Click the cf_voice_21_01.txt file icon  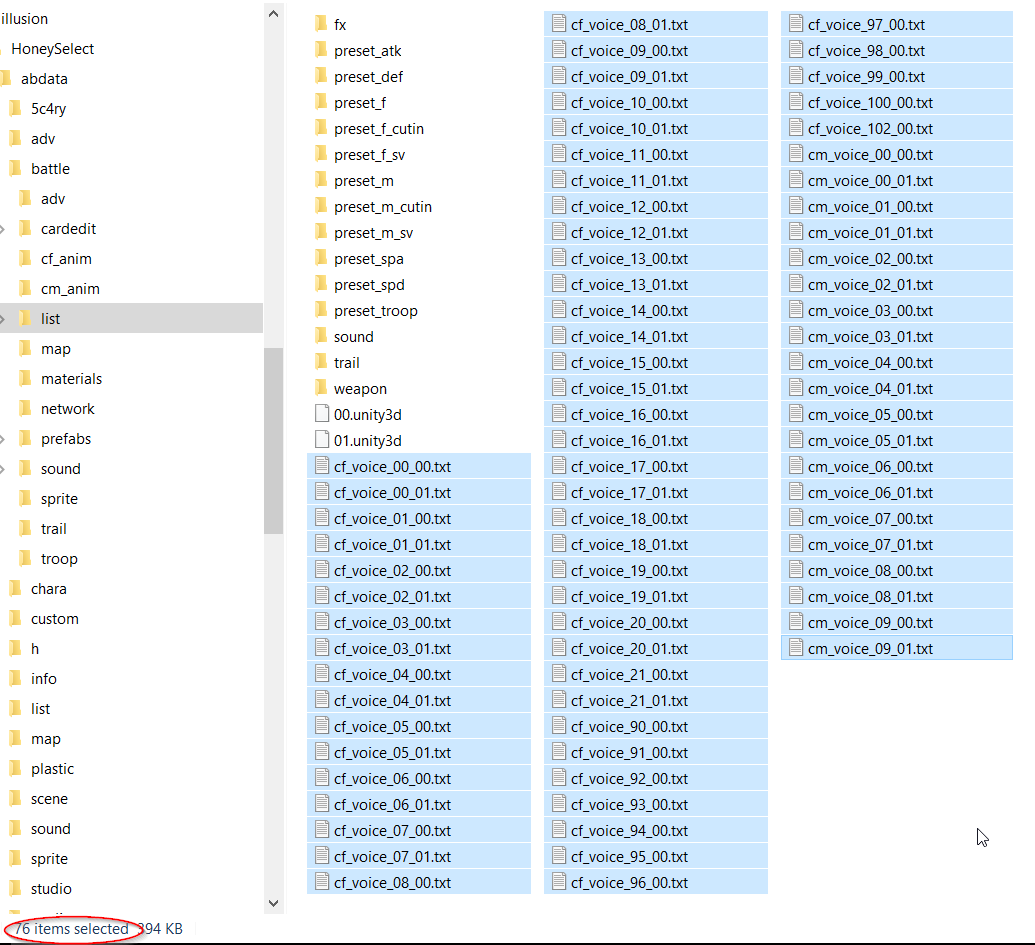point(558,700)
